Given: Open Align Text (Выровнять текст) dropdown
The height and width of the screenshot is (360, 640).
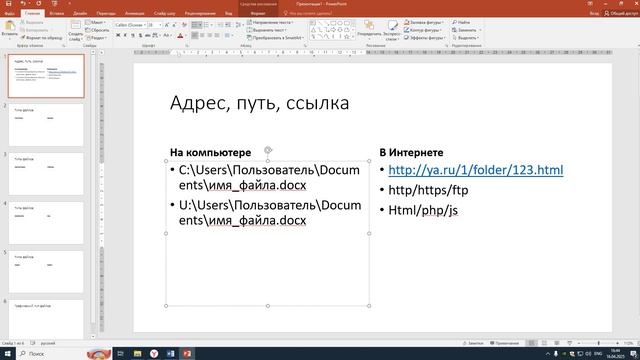Looking at the screenshot, I should coord(267,30).
